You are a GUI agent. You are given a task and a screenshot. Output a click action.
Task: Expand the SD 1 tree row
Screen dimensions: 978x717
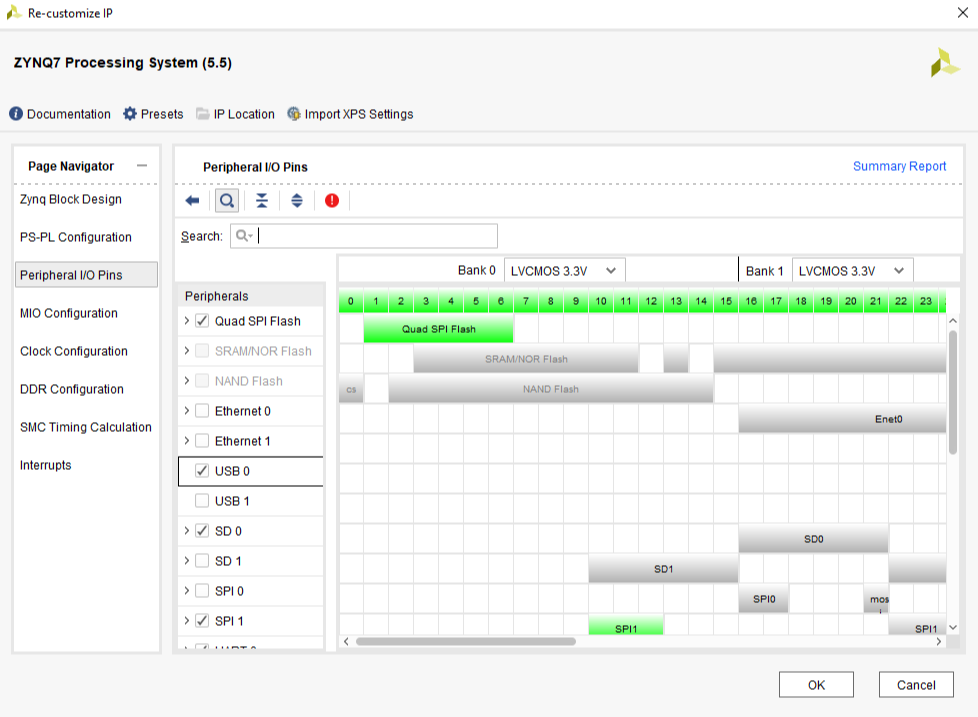tap(186, 560)
